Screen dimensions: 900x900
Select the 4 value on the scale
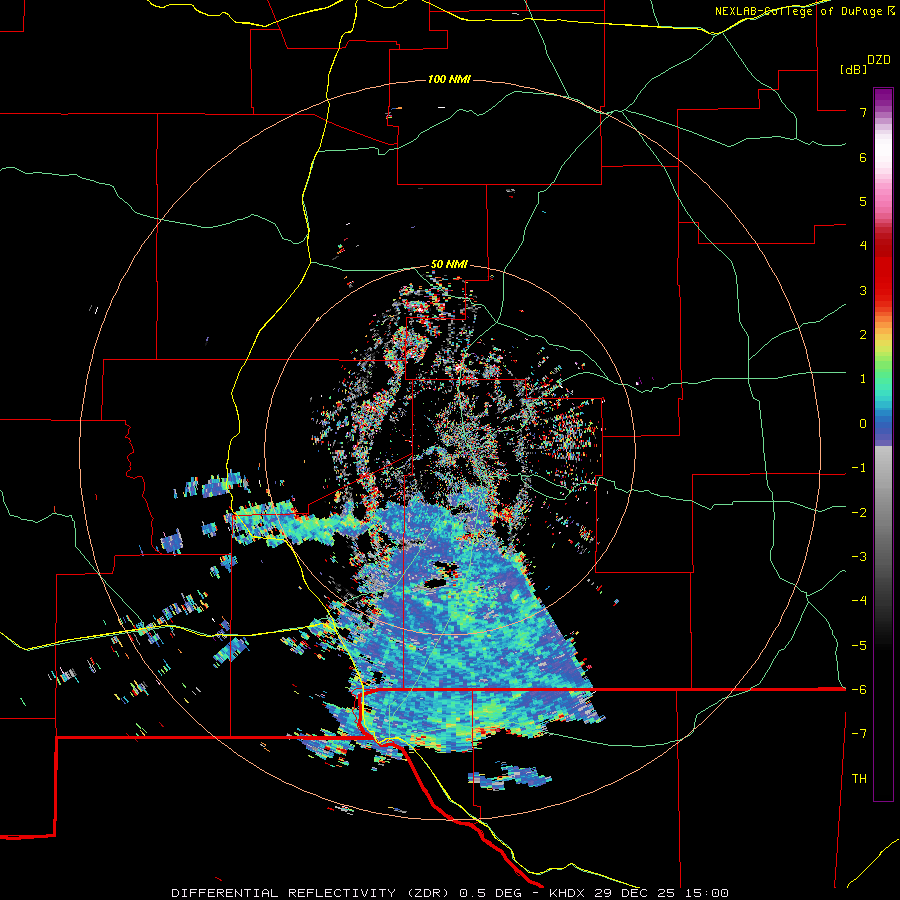point(863,246)
